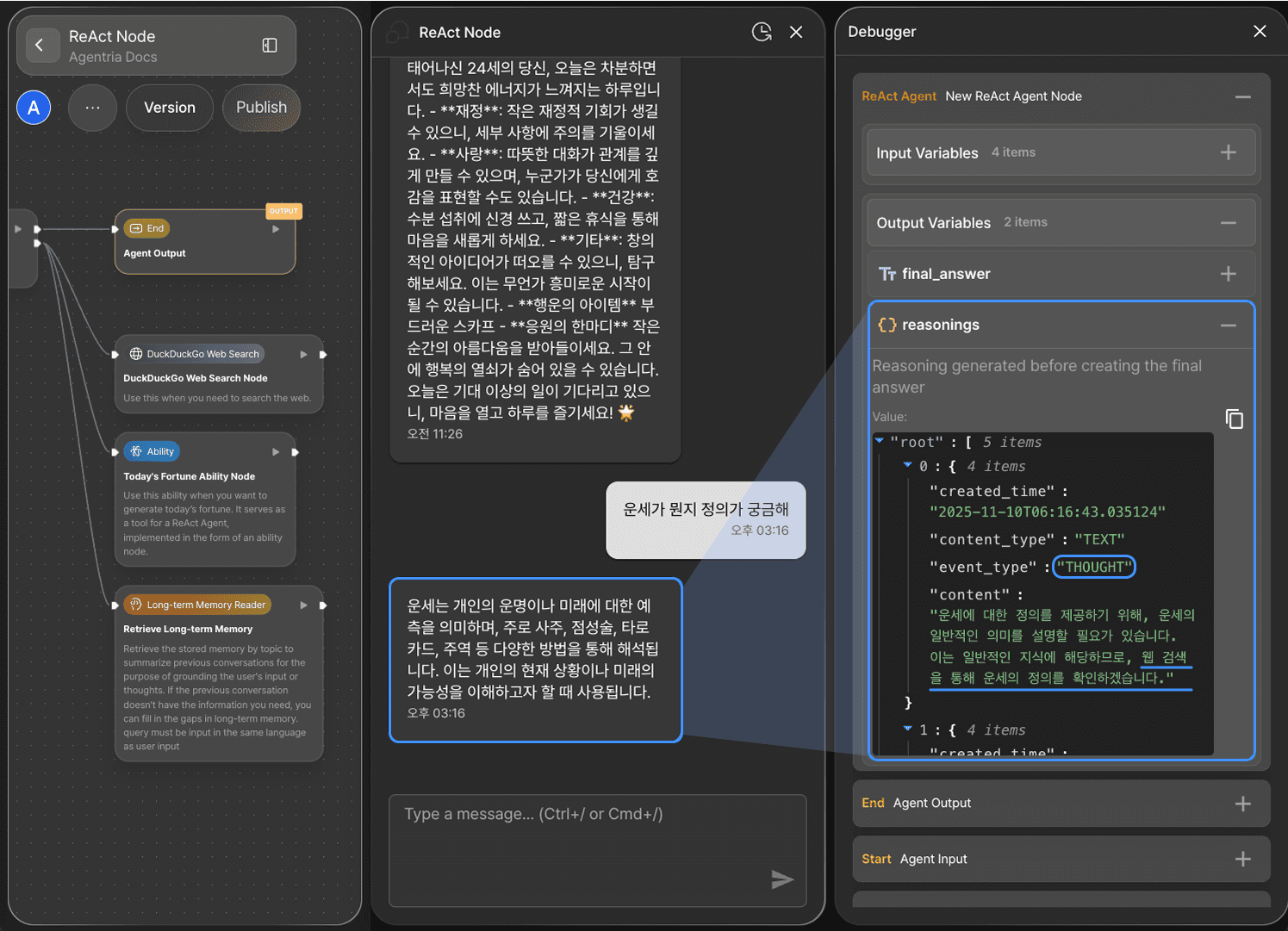The width and height of the screenshot is (1288, 931).
Task: Open the user avatar A menu
Action: pyautogui.click(x=34, y=108)
